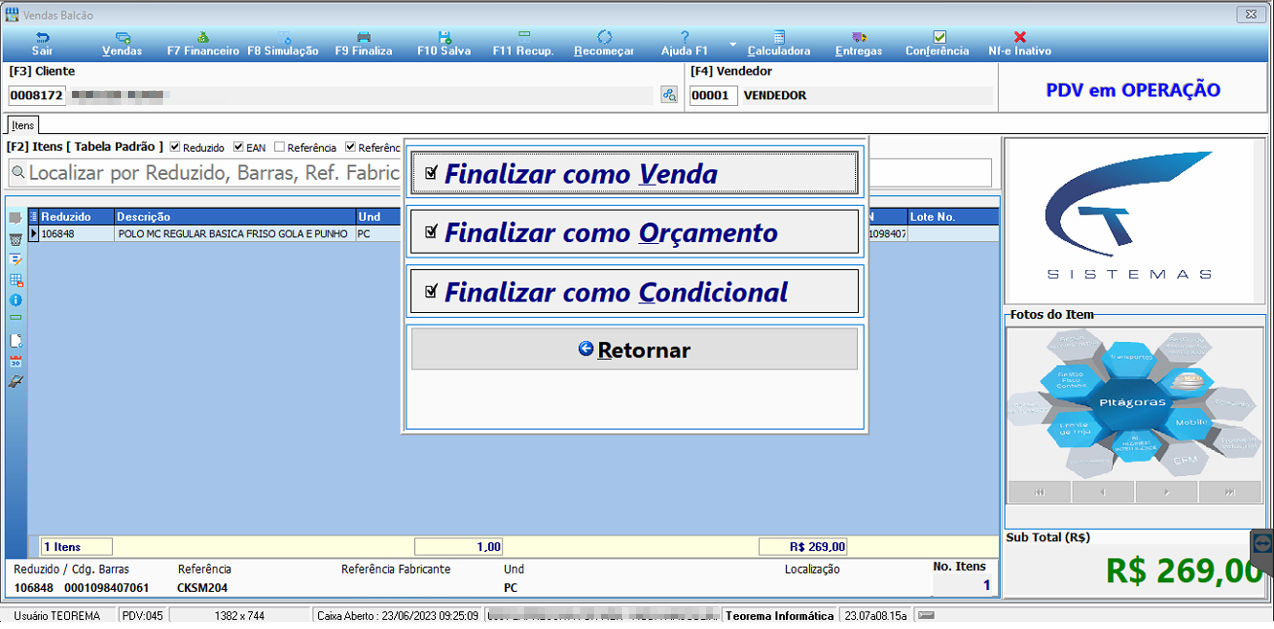This screenshot has height=629, width=1274.
Task: Select POLO MC REGULAR BASICA description cell
Action: (235, 233)
